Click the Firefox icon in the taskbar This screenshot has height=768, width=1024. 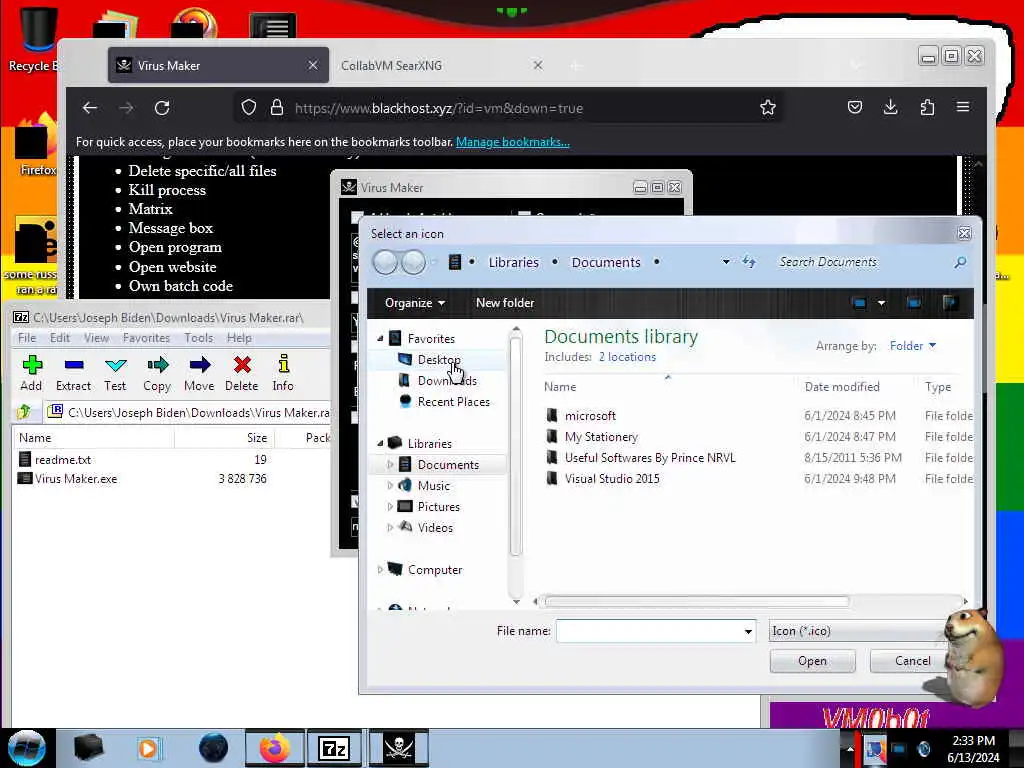pyautogui.click(x=275, y=748)
